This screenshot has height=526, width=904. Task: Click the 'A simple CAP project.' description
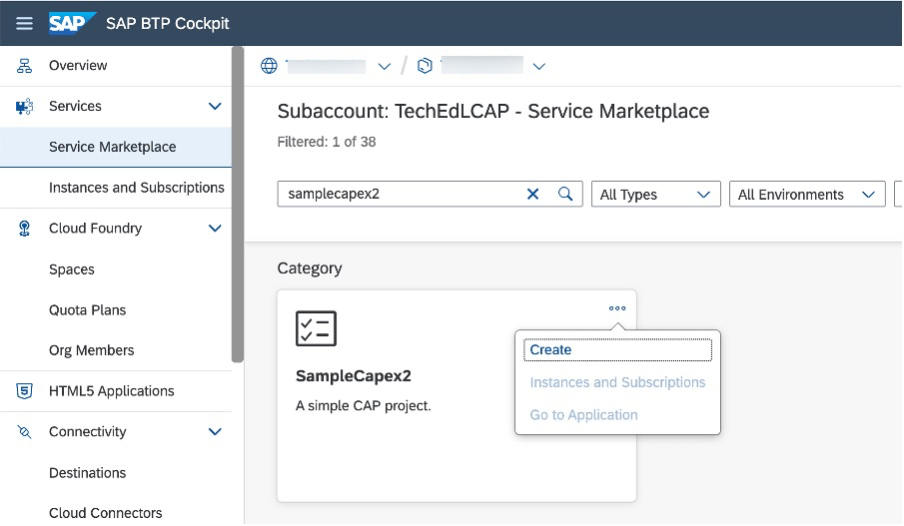(x=363, y=406)
